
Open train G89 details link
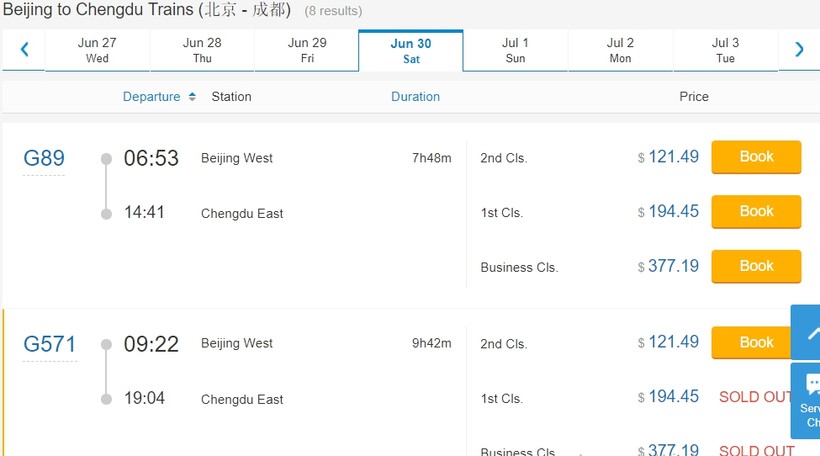[x=44, y=158]
